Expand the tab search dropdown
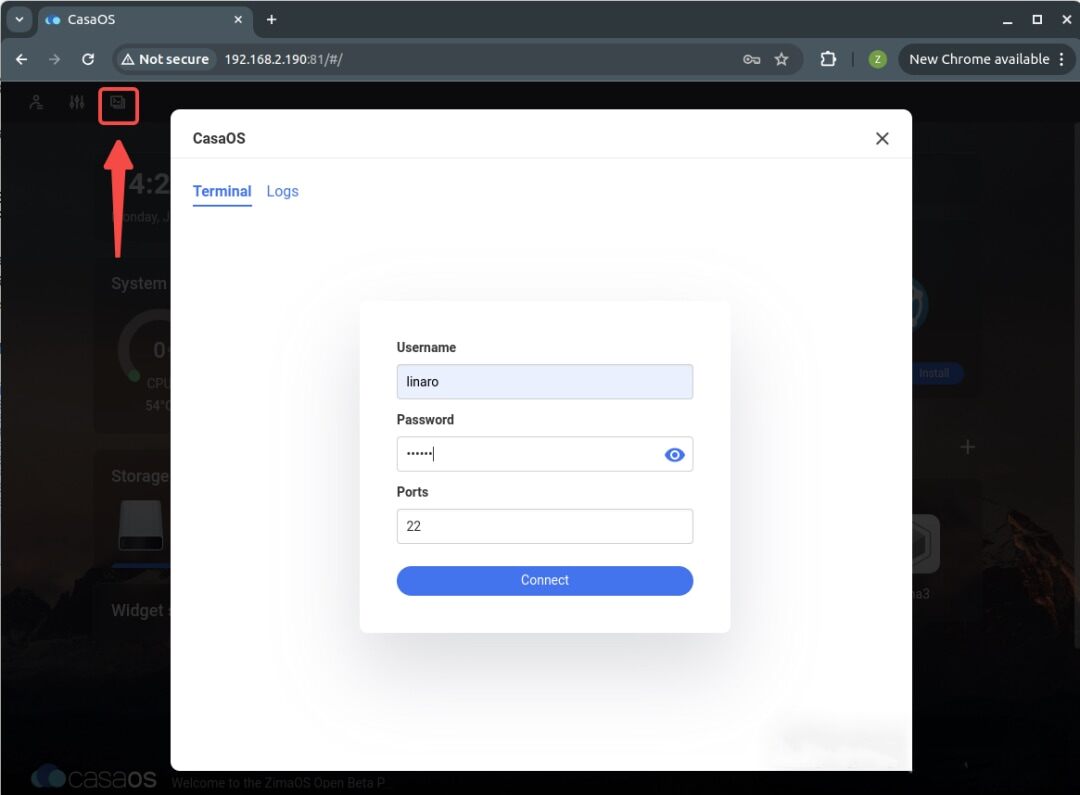The width and height of the screenshot is (1080, 795). coord(19,19)
